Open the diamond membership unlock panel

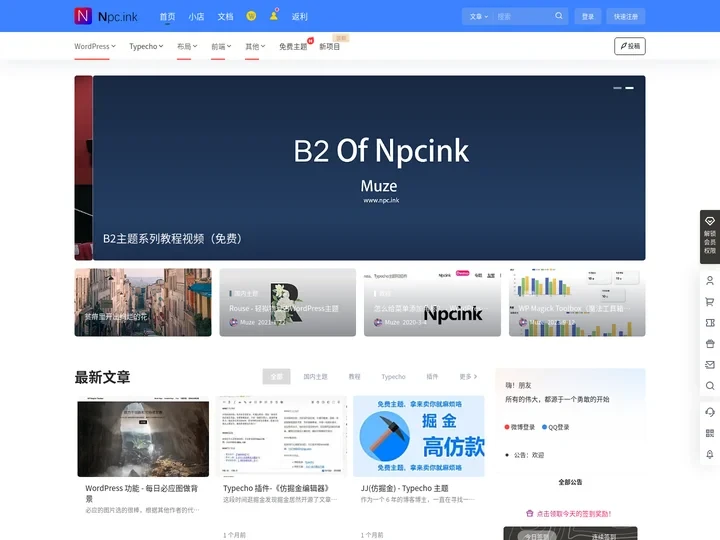point(709,236)
